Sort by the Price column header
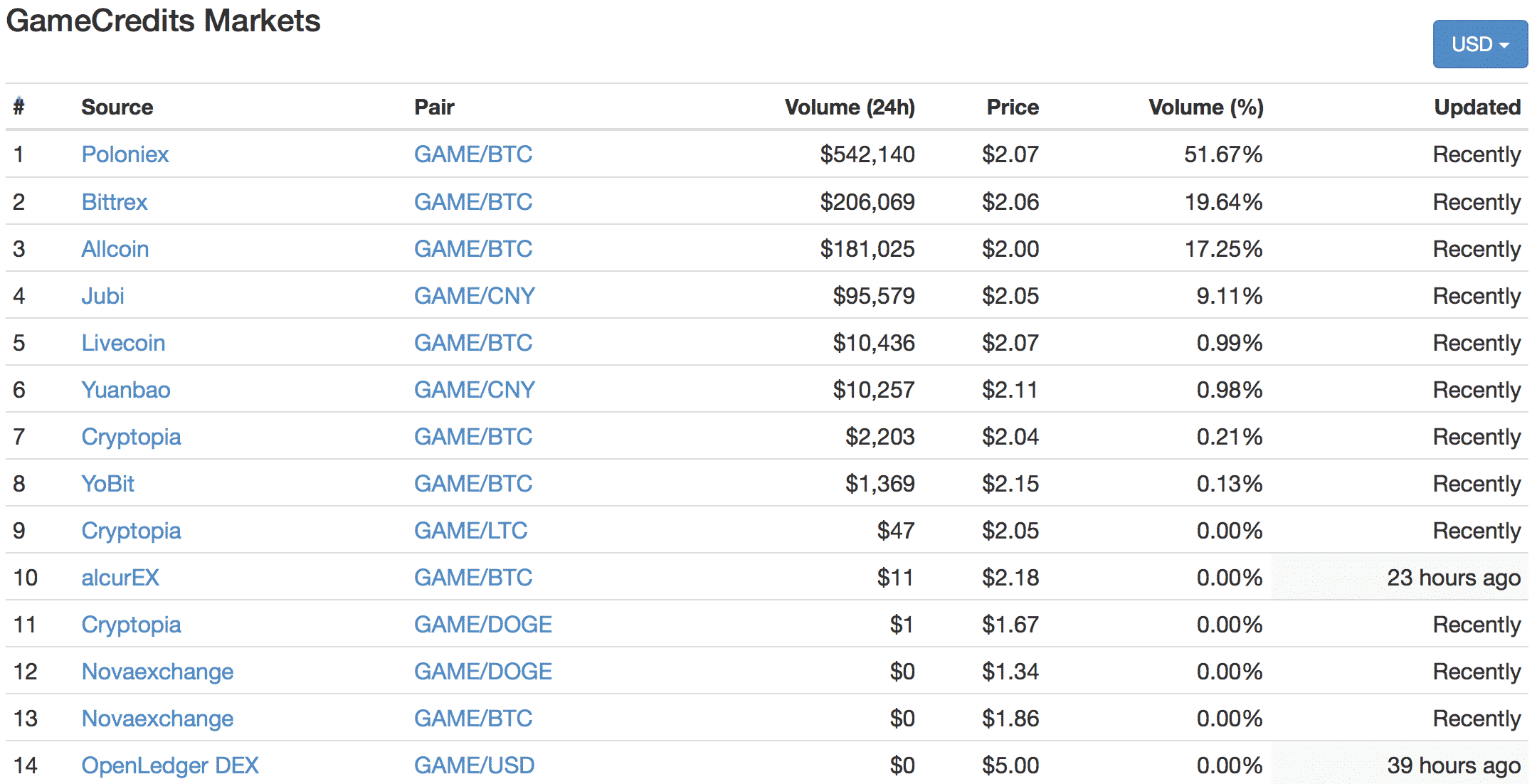This screenshot has width=1537, height=784. tap(1013, 107)
